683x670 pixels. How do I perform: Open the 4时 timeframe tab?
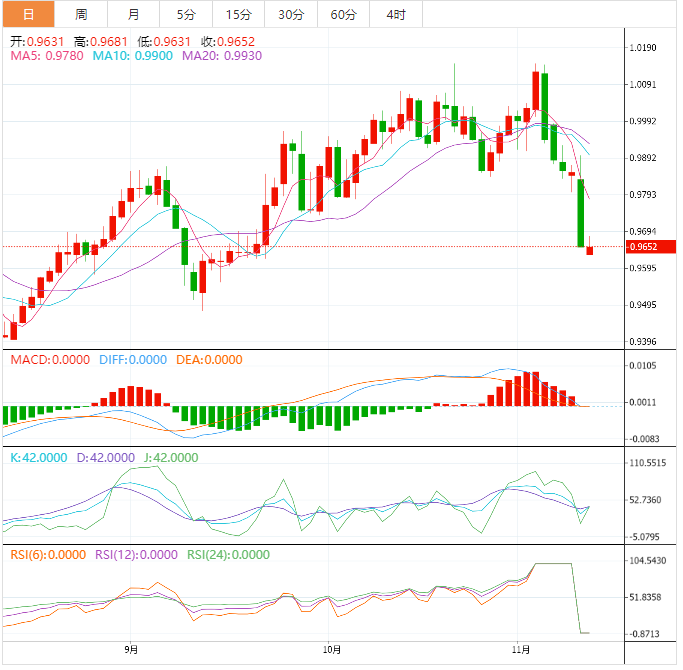pos(396,14)
